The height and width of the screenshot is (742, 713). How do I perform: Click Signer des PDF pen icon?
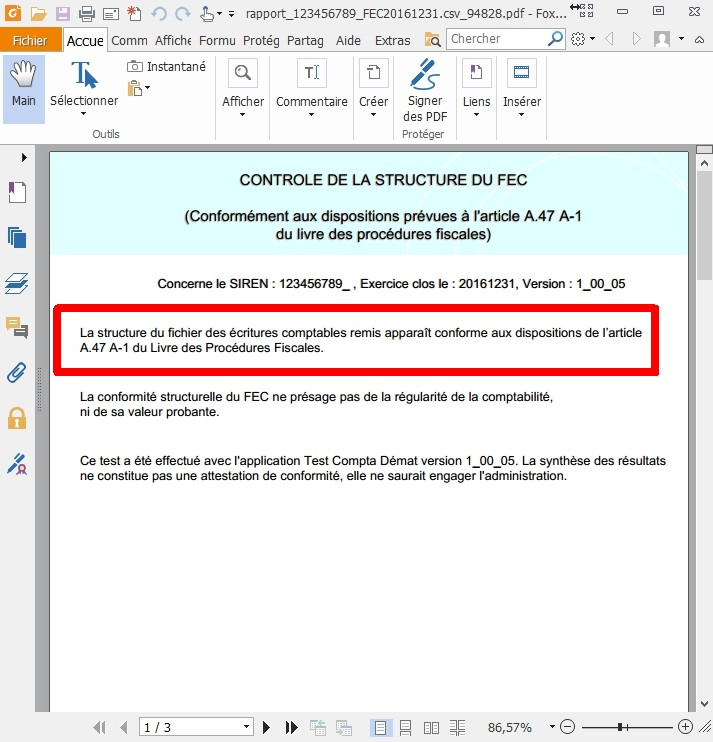tap(425, 74)
